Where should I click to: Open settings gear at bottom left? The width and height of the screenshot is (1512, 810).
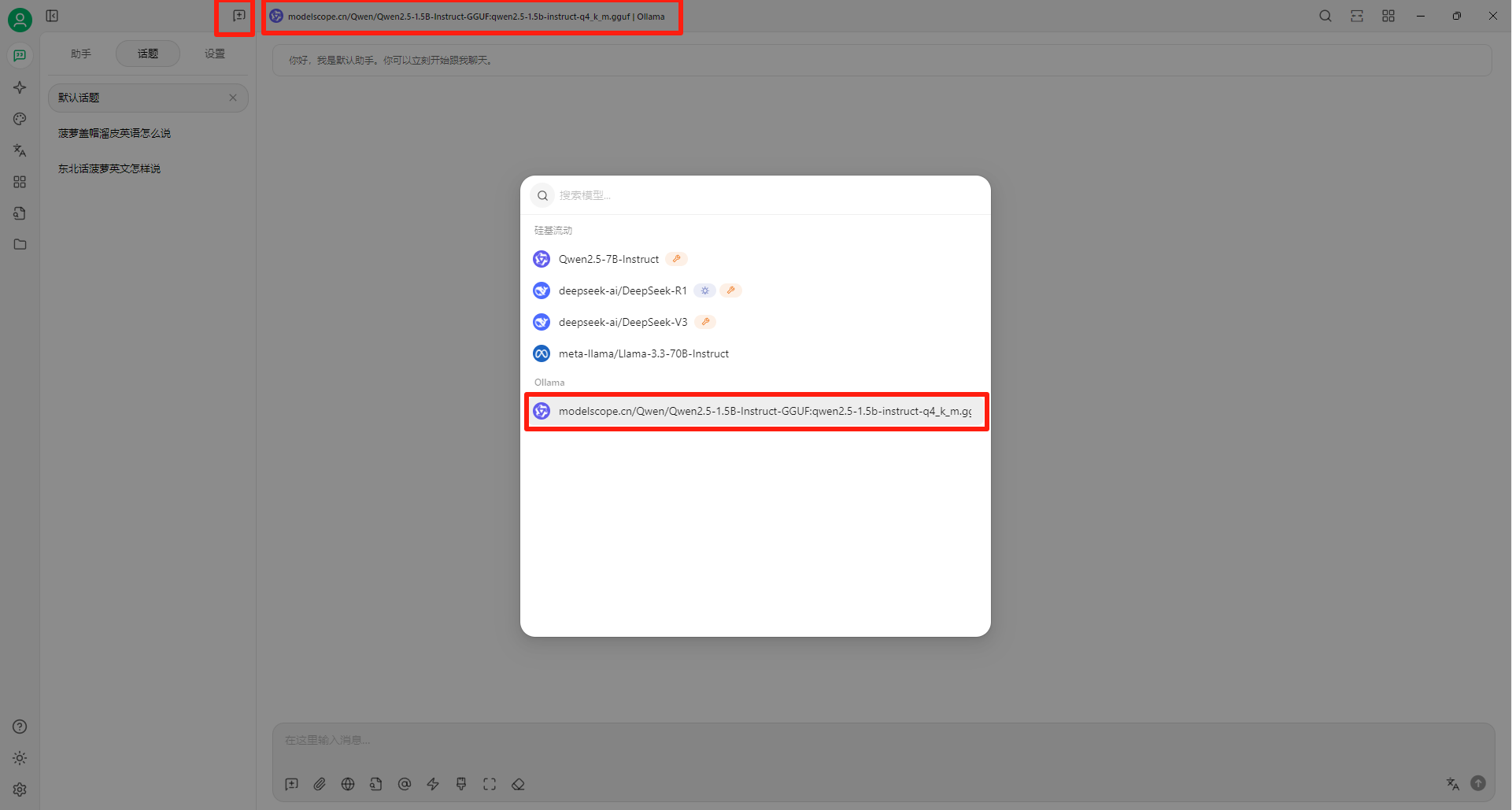(x=20, y=790)
